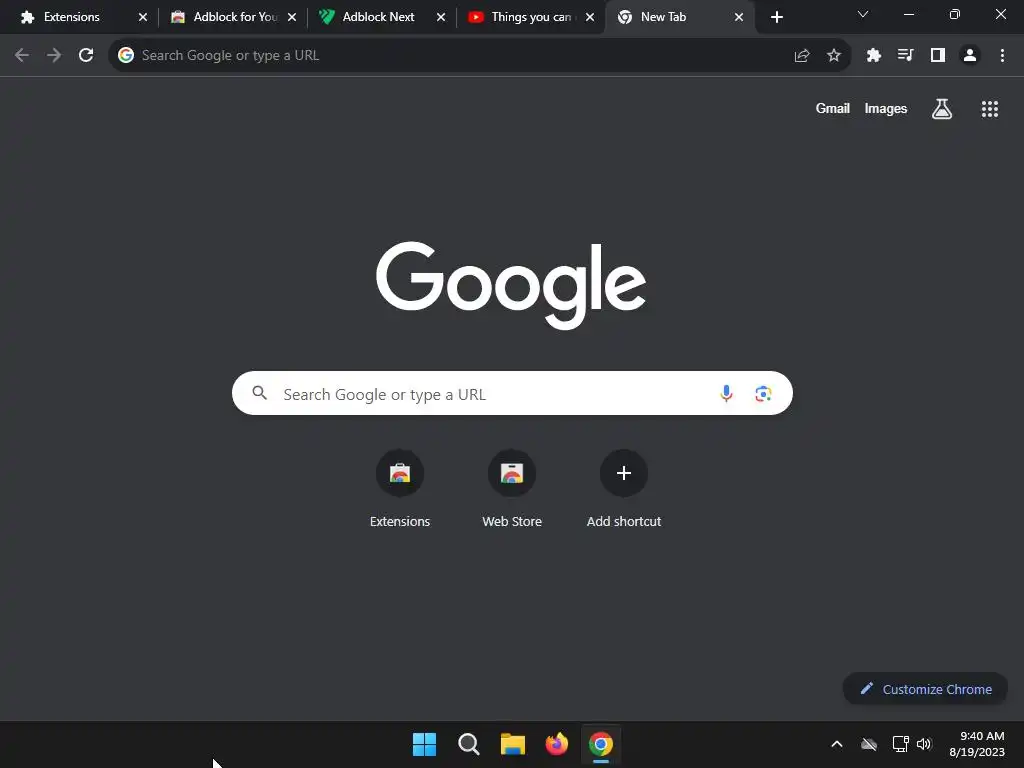Open a new tab with the plus button
This screenshot has width=1024, height=768.
pos(776,18)
